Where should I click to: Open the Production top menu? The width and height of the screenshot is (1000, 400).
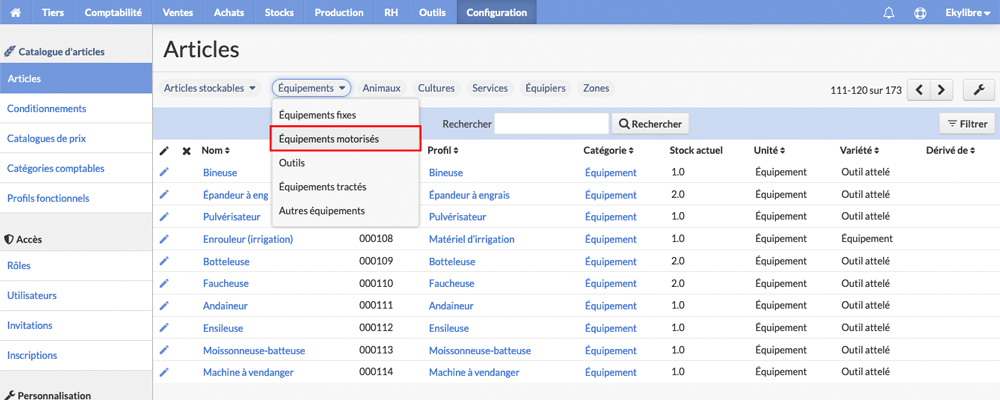click(339, 12)
